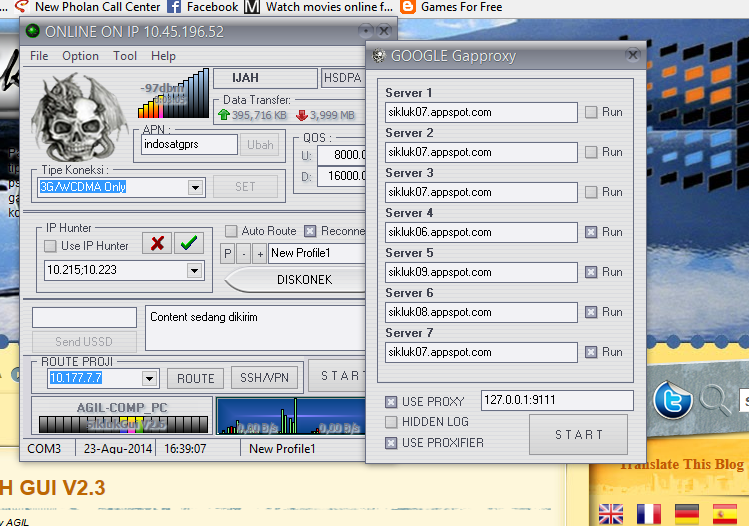Viewport: 749px width, 526px height.
Task: Select the German flag translation icon
Action: [x=687, y=515]
